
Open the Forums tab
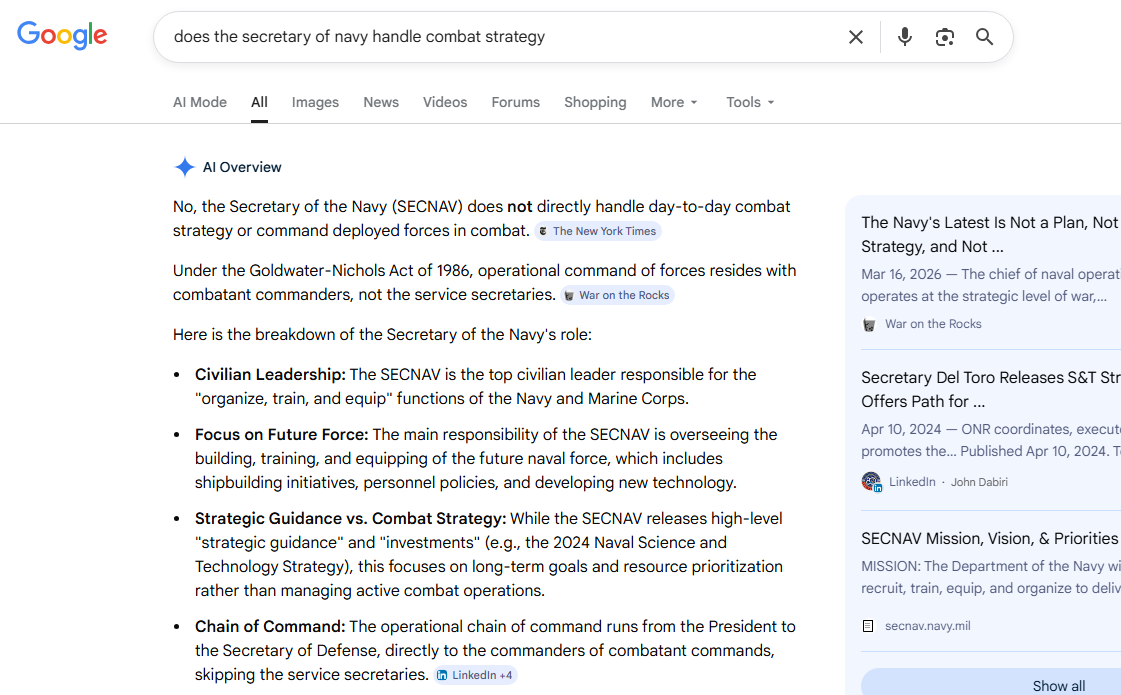tap(515, 102)
